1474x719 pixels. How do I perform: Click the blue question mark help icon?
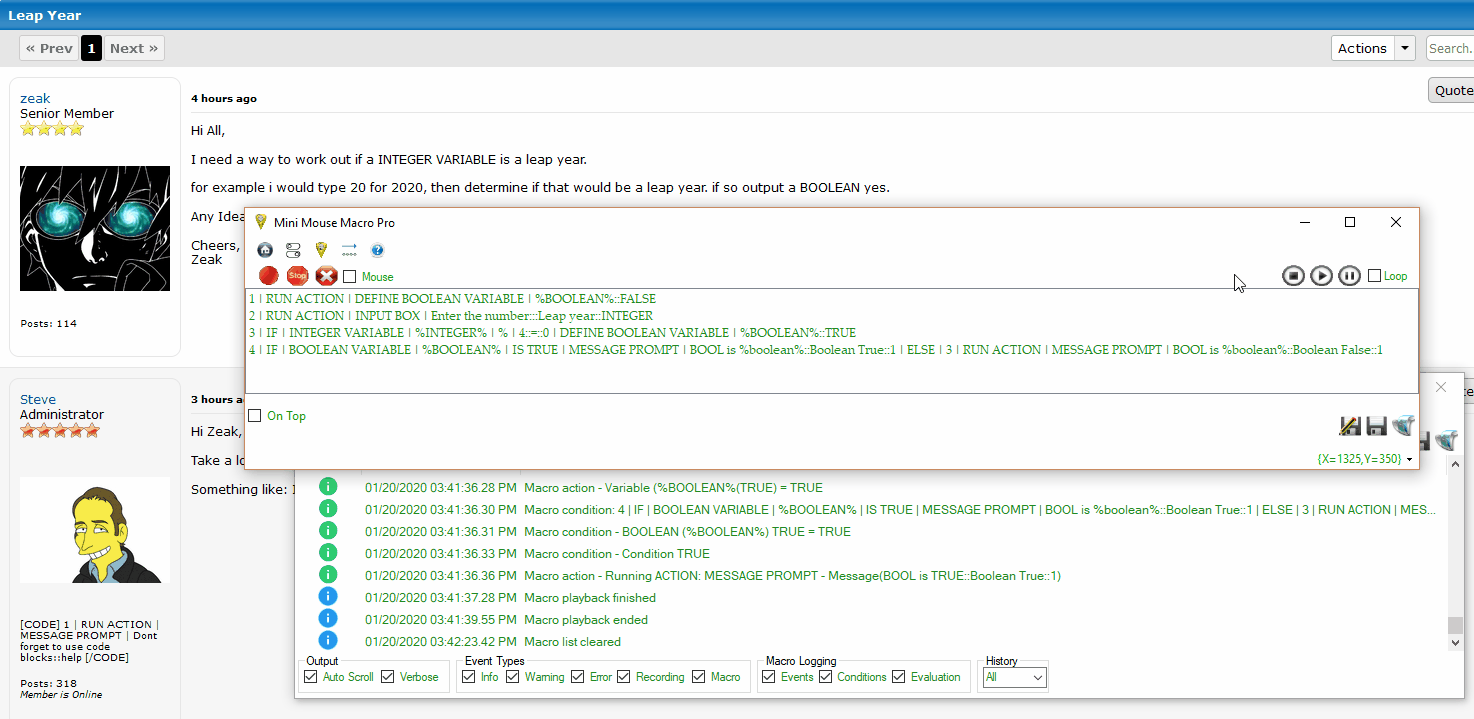pyautogui.click(x=377, y=250)
